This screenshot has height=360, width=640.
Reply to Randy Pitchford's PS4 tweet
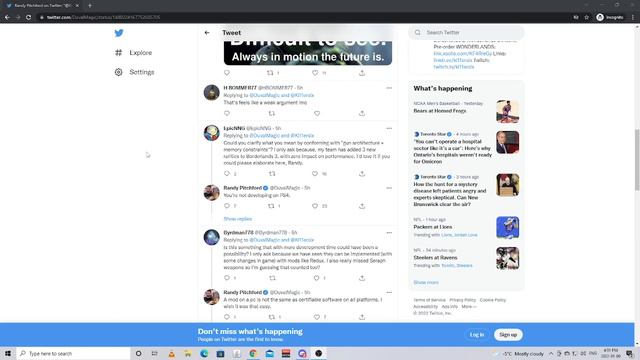[227, 206]
